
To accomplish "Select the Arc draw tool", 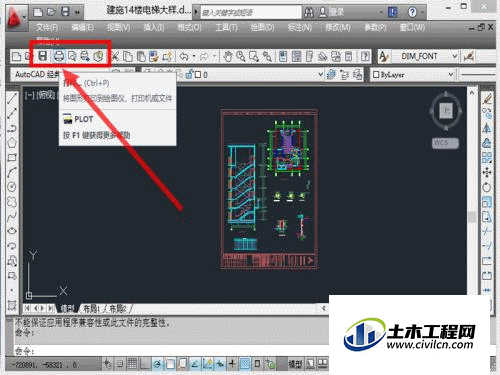I will 12,172.
